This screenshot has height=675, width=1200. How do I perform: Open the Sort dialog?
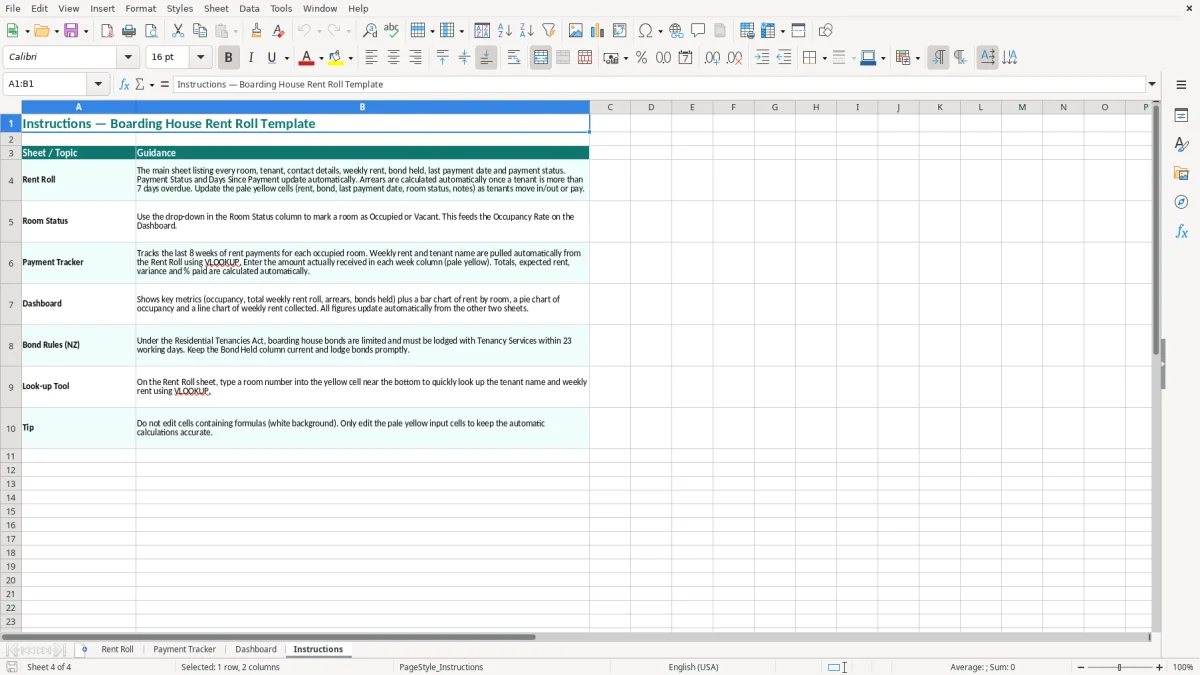coord(482,31)
